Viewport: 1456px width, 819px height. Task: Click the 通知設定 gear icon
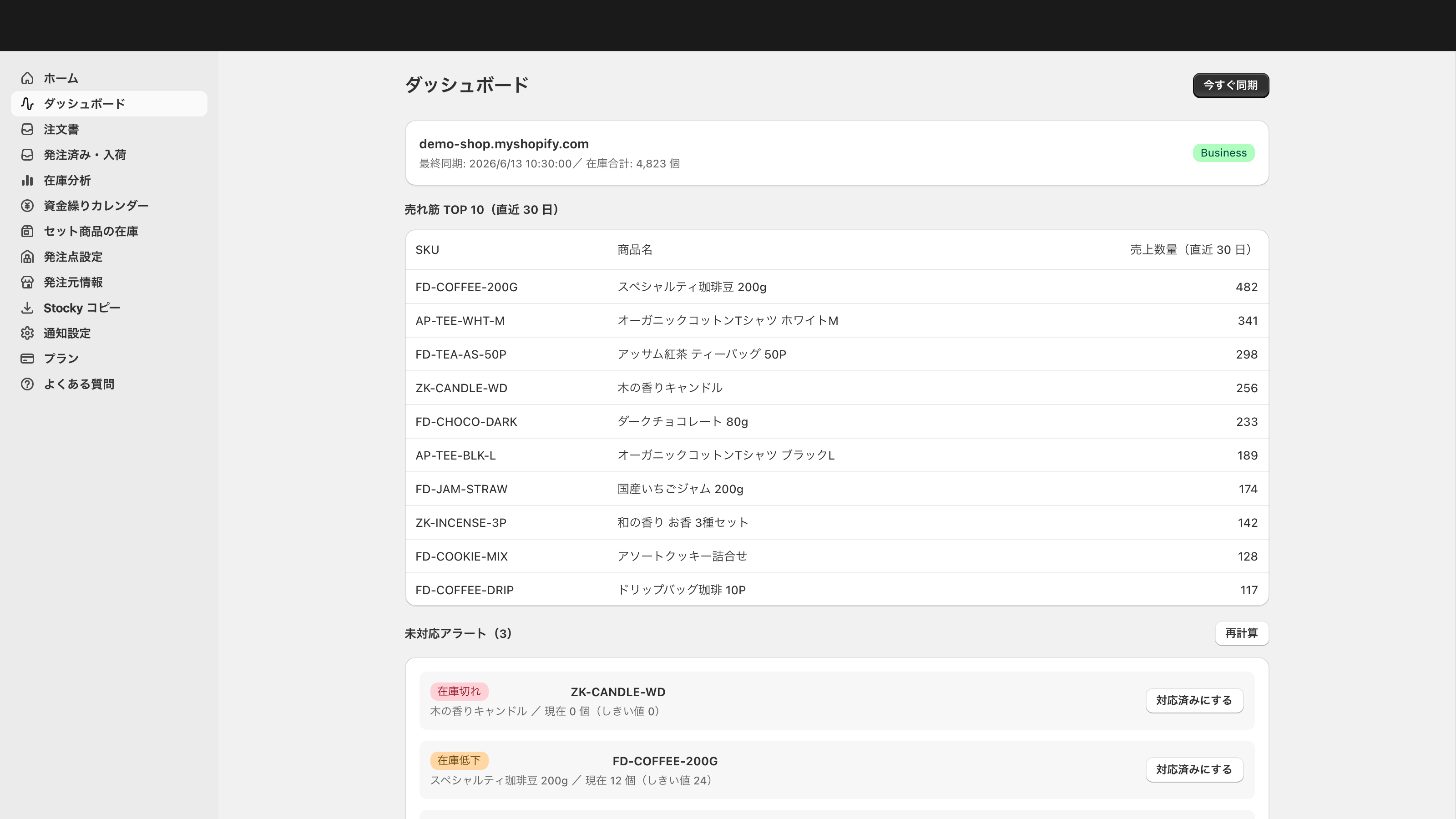(x=27, y=334)
